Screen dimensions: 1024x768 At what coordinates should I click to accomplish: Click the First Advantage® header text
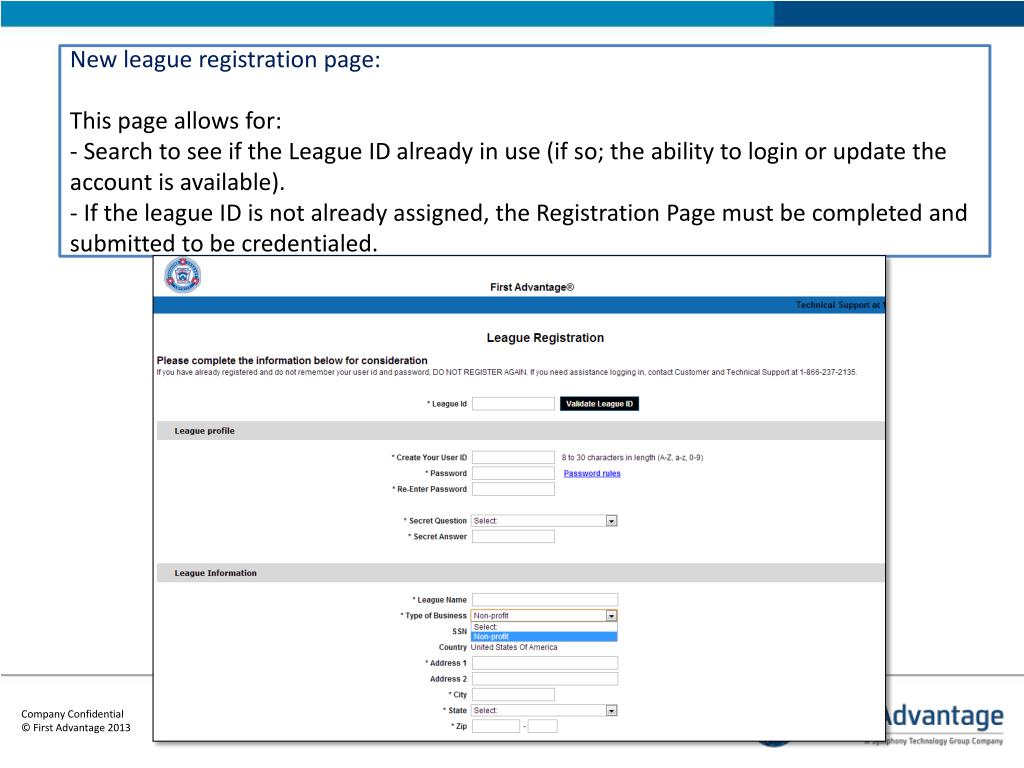coord(532,287)
